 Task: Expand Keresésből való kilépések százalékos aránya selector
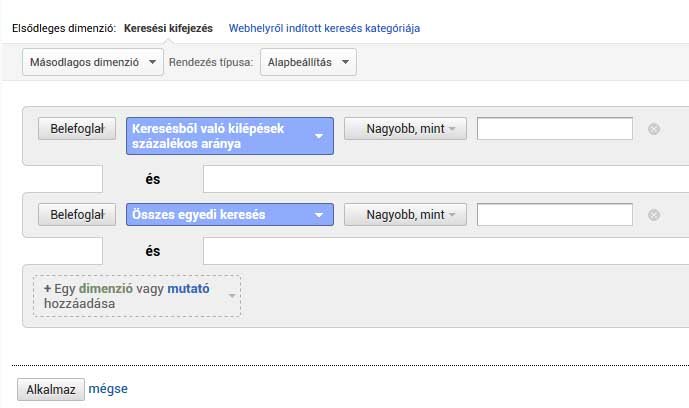click(x=230, y=135)
